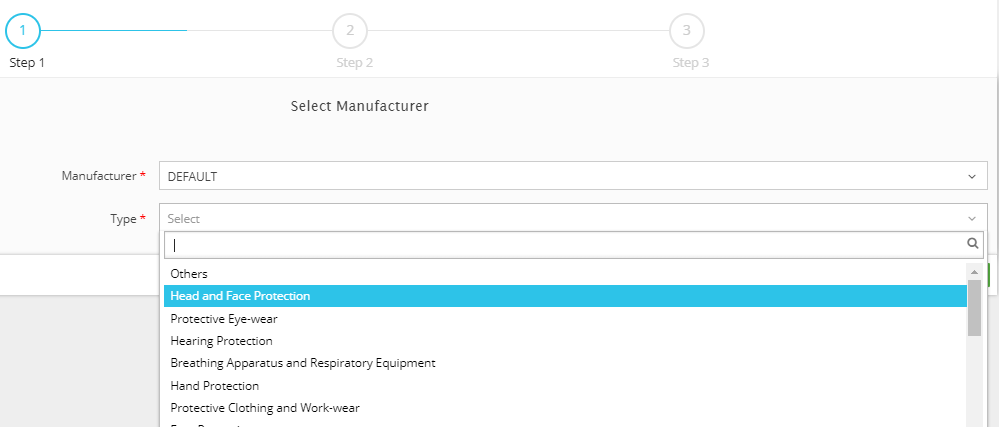The height and width of the screenshot is (427, 999).
Task: Select Hand Protection option
Action: click(x=214, y=386)
